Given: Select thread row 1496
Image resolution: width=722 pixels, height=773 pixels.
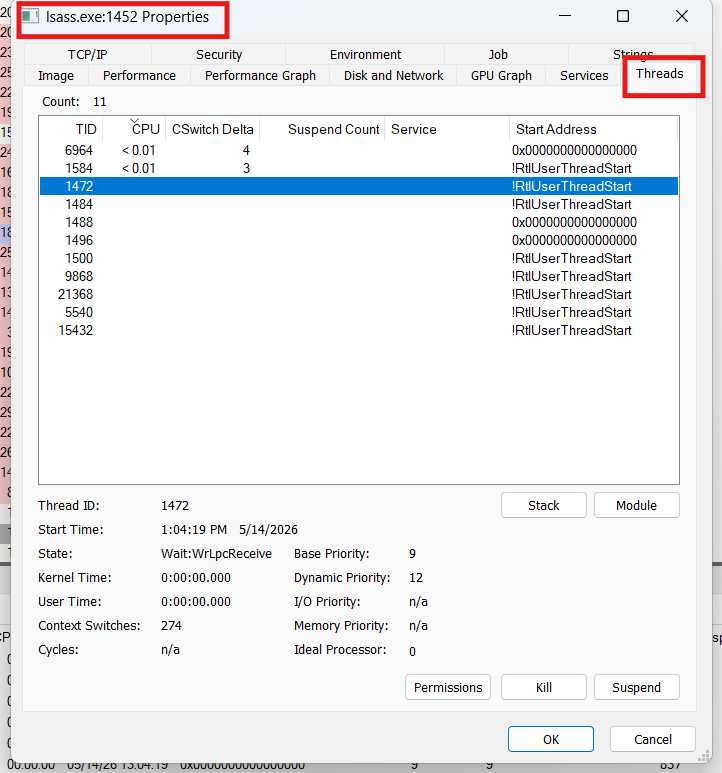Looking at the screenshot, I should tap(359, 241).
